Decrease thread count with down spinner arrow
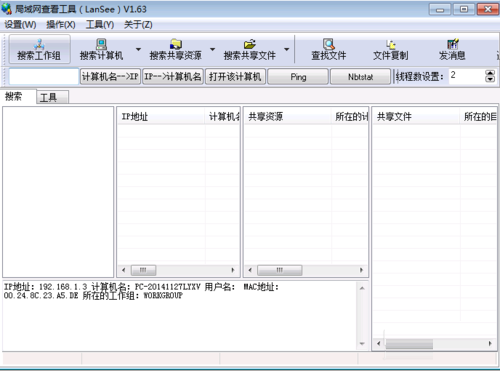The width and height of the screenshot is (500, 371). coord(490,80)
